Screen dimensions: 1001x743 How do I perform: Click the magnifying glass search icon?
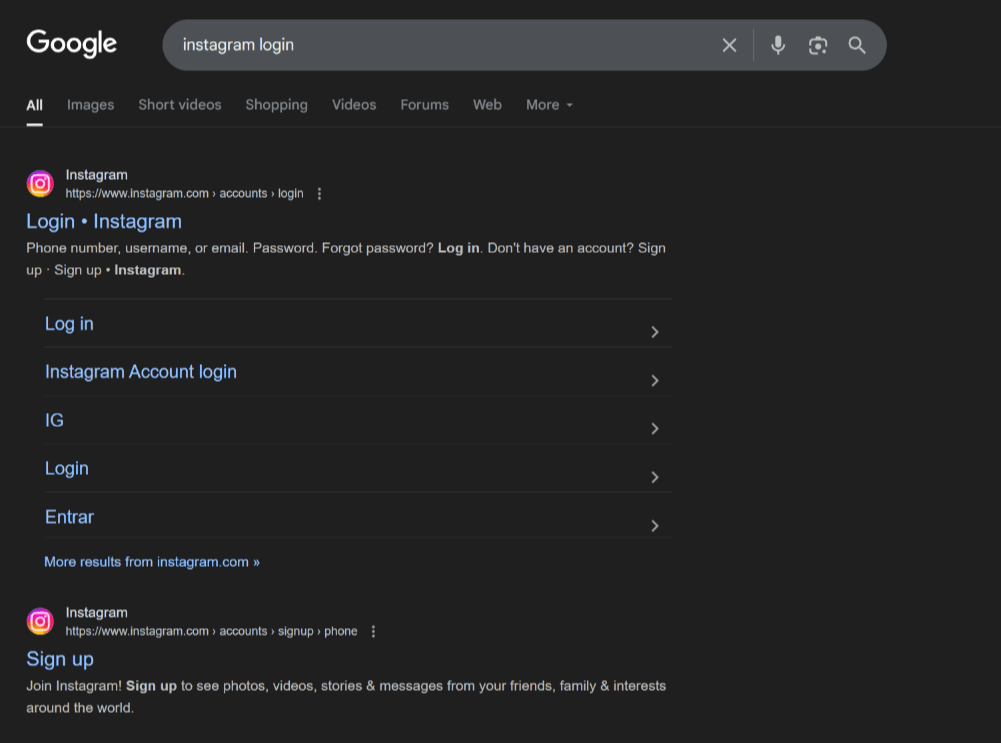(x=857, y=45)
